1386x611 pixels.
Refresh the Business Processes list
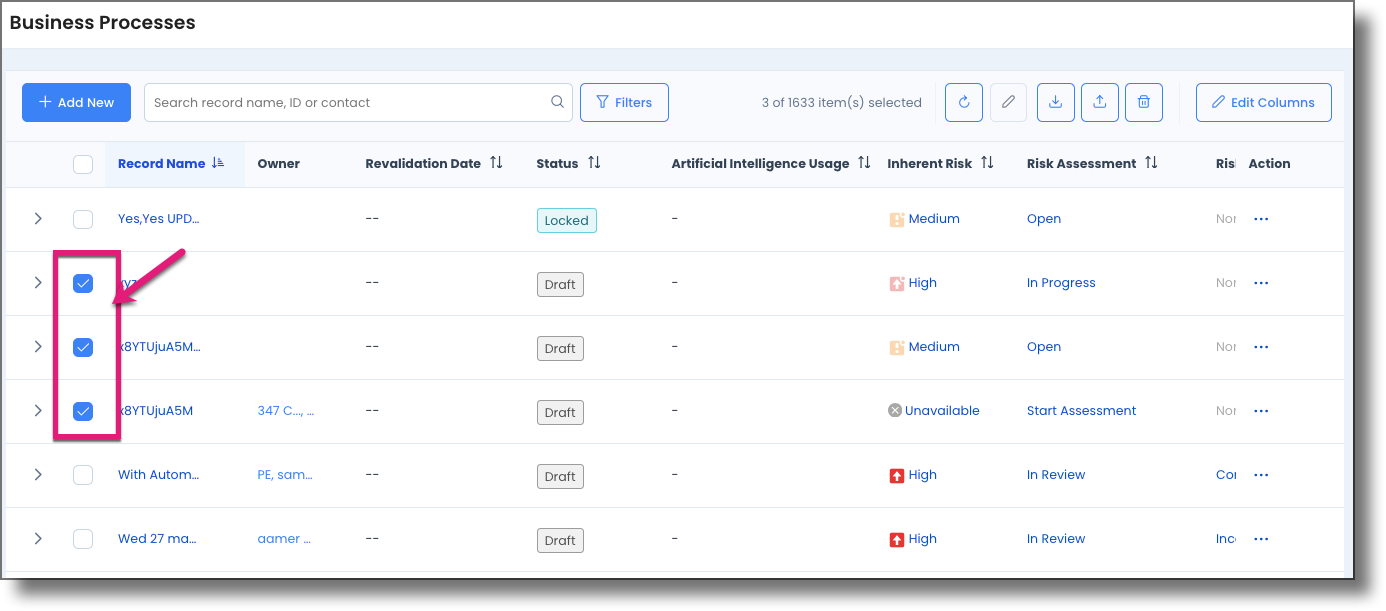(963, 101)
